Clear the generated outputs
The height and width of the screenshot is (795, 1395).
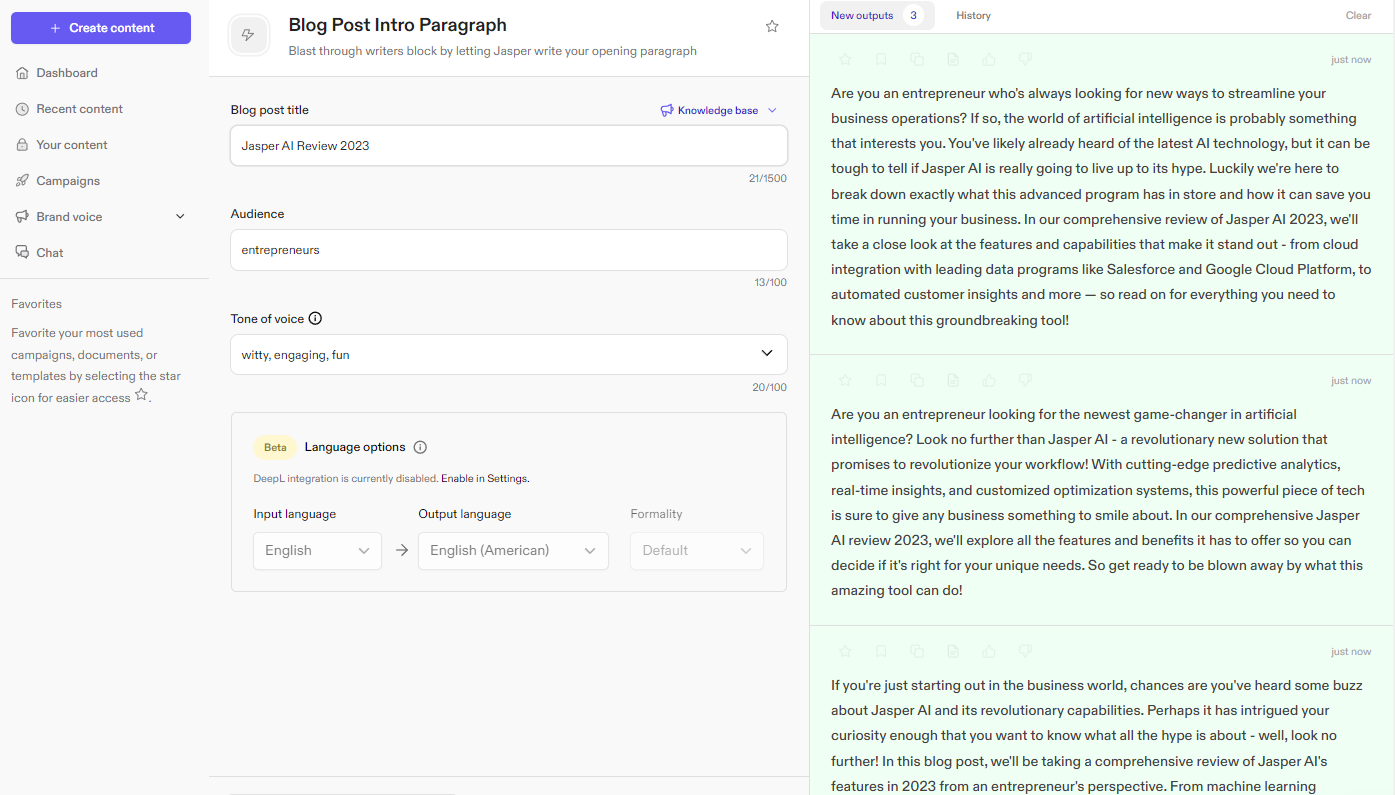tap(1358, 15)
